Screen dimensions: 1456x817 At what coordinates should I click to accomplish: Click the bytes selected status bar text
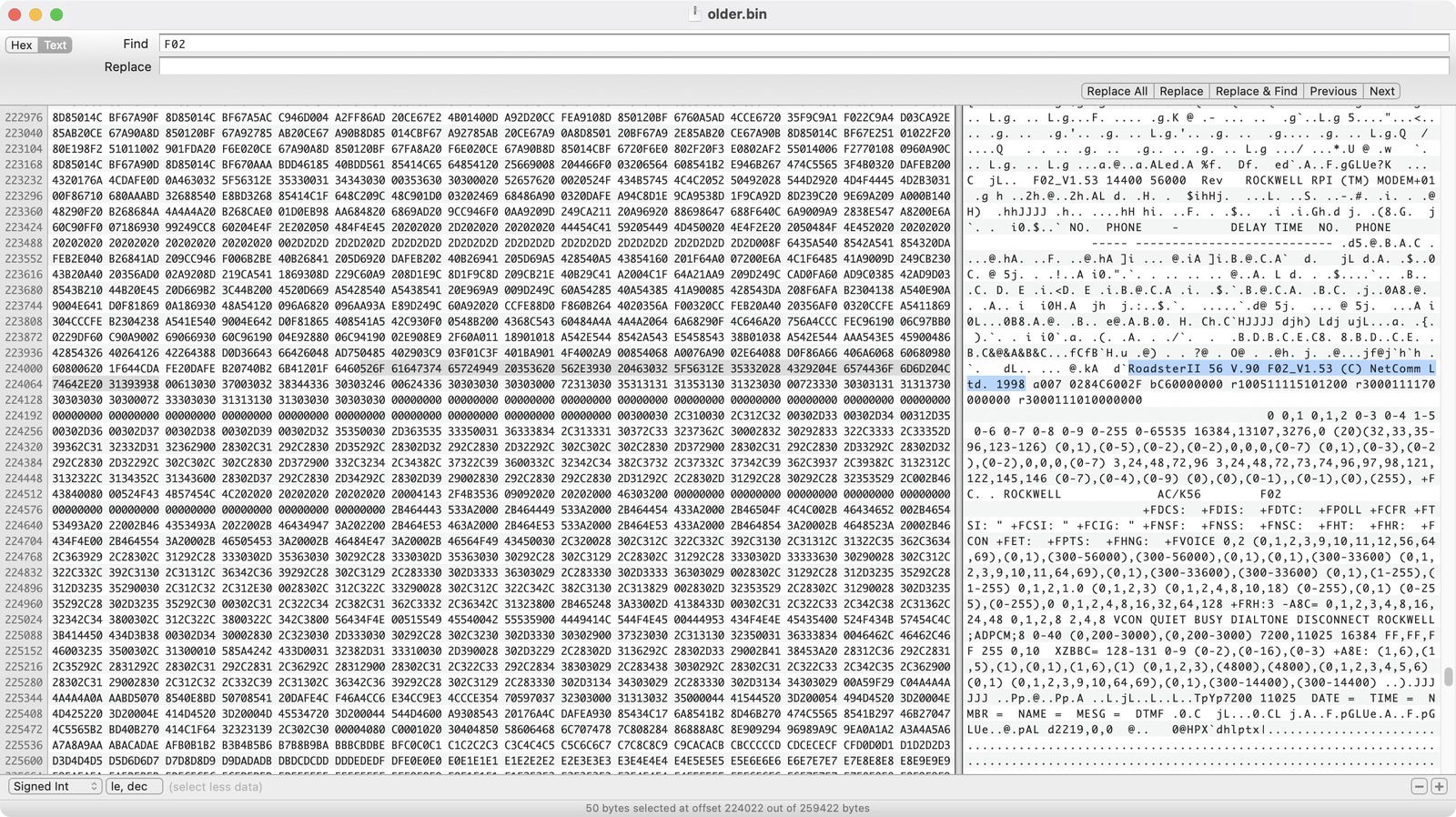tap(727, 808)
